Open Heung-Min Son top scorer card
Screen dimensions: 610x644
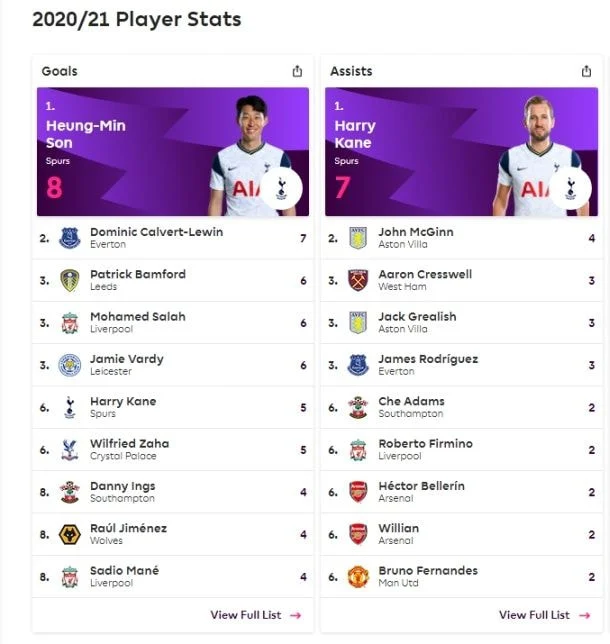point(172,152)
